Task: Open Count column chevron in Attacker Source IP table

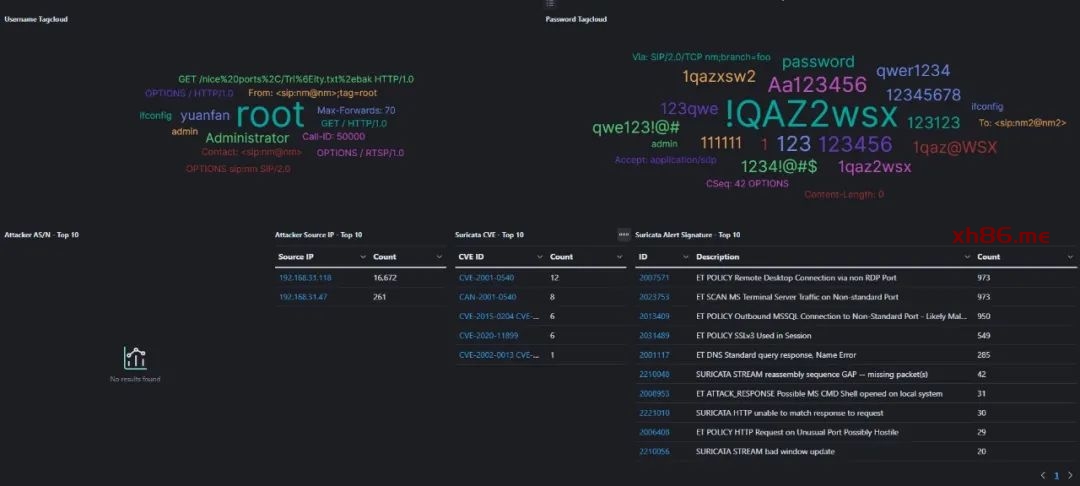Action: [x=439, y=257]
